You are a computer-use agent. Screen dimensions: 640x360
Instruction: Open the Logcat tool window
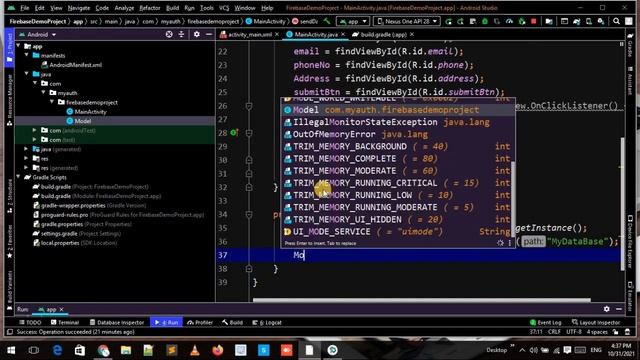pyautogui.click(x=267, y=322)
